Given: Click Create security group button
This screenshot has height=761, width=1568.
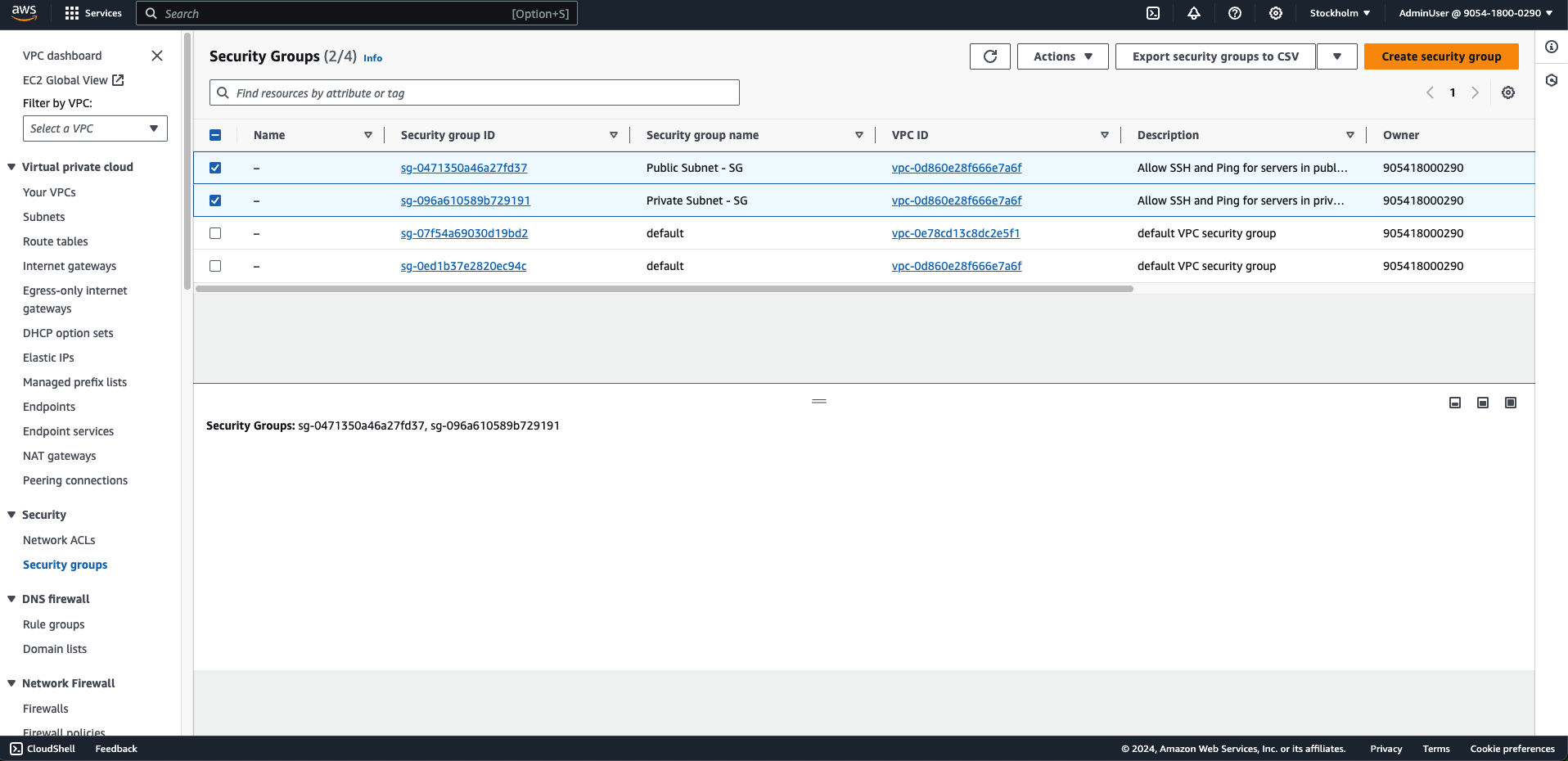Looking at the screenshot, I should click(1440, 56).
